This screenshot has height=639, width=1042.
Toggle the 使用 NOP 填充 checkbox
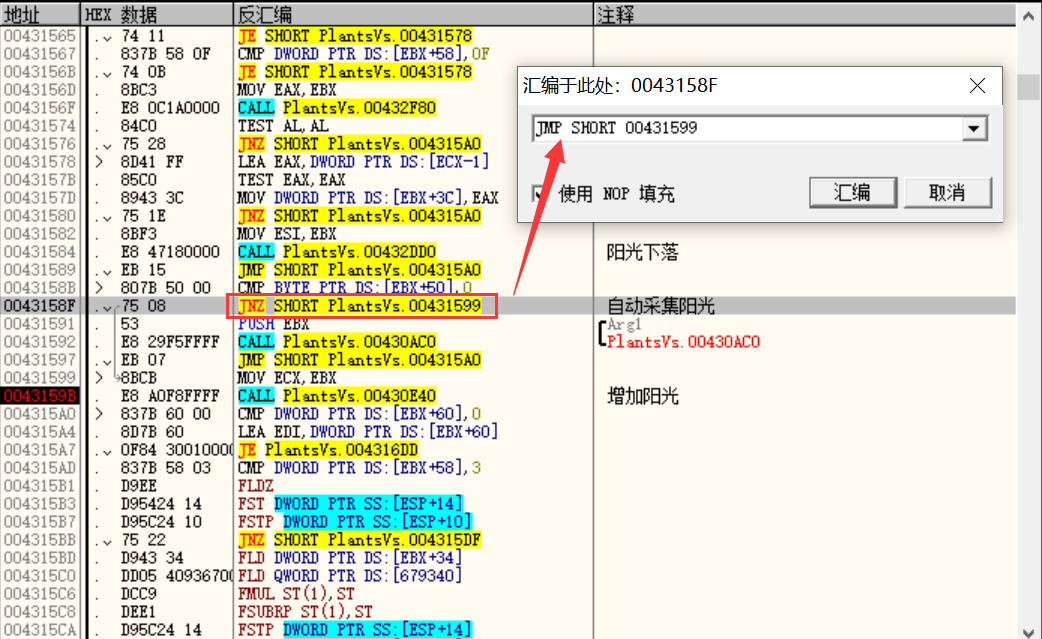click(540, 194)
